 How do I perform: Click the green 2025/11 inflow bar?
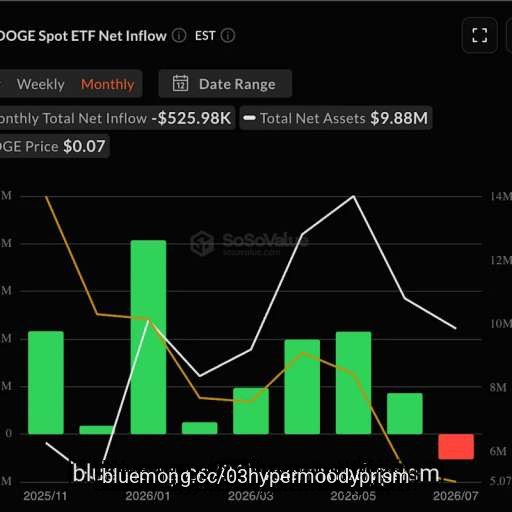click(46, 383)
